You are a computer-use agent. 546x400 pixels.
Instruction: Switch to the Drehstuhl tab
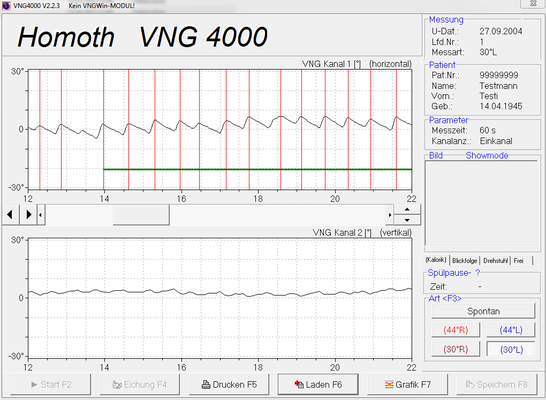495,260
